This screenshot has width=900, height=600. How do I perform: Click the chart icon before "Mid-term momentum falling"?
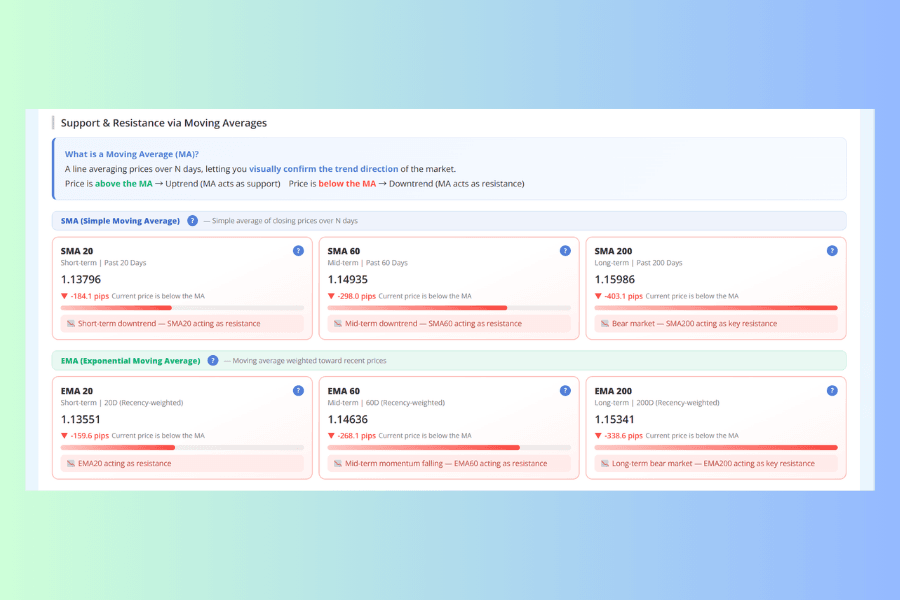tap(338, 464)
